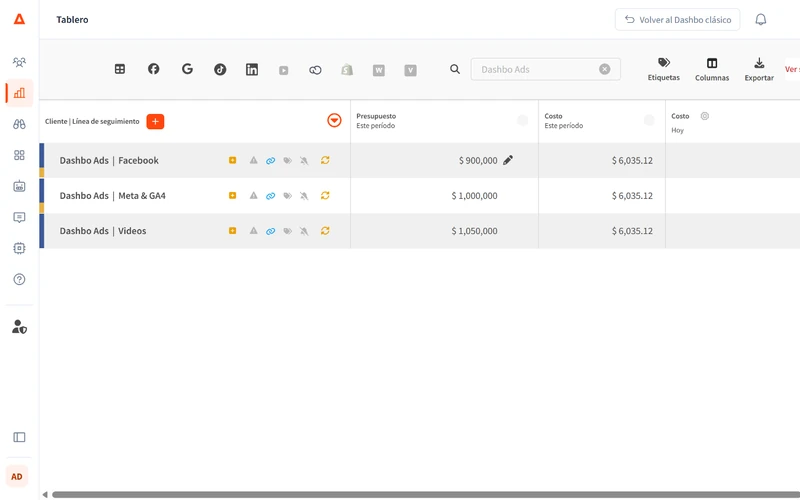Open the chat message sidebar icon
The image size is (800, 500).
[x=19, y=217]
